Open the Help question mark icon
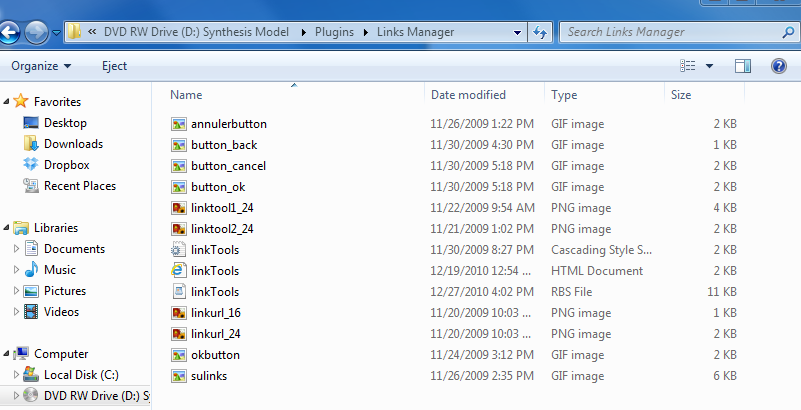Screen dimensions: 801x410 point(778,66)
